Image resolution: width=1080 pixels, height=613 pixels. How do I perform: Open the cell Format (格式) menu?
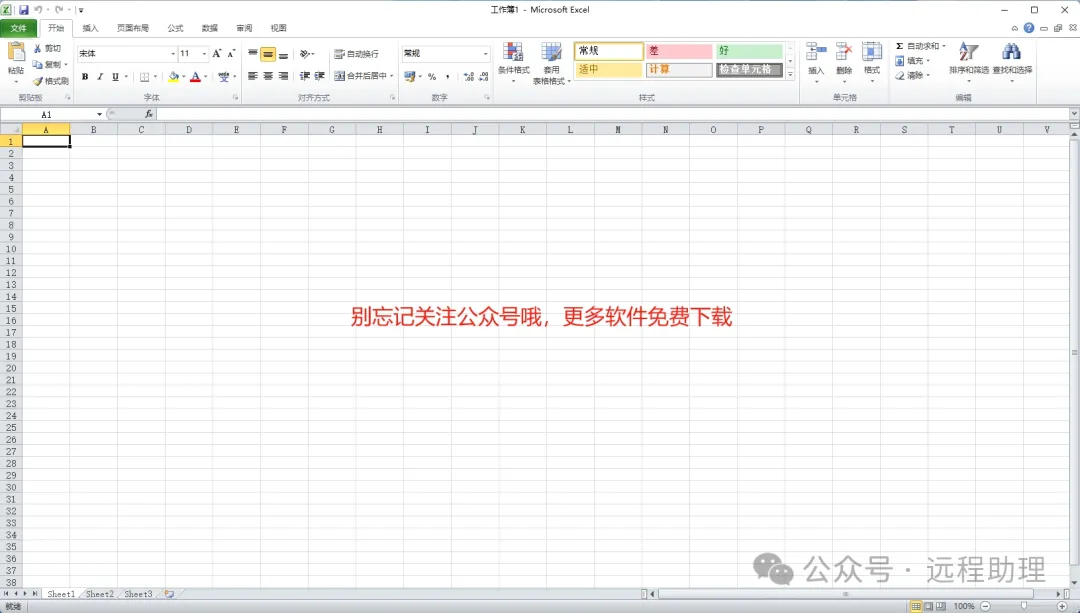point(872,62)
